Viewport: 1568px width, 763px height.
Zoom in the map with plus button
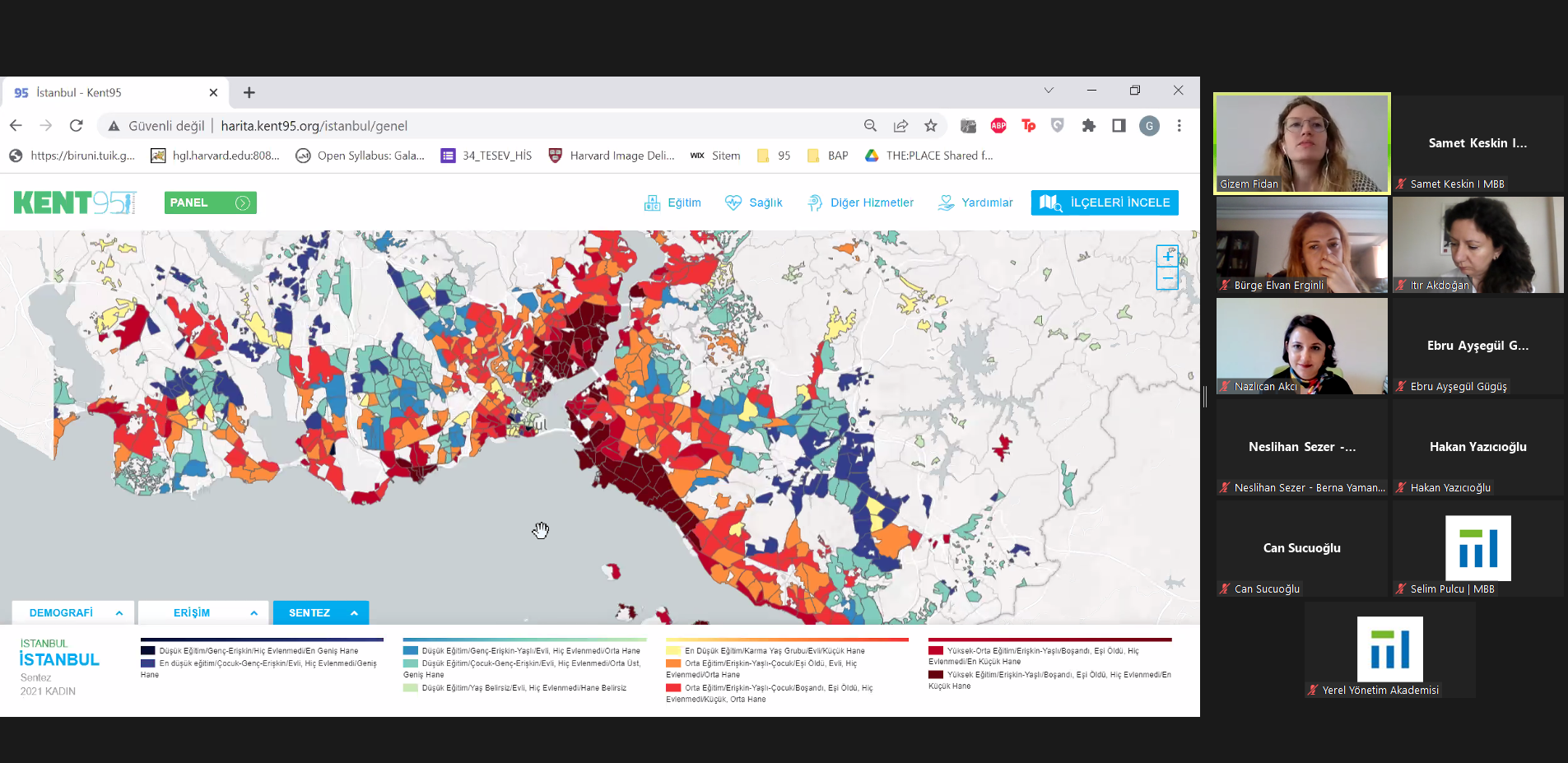pos(1167,256)
